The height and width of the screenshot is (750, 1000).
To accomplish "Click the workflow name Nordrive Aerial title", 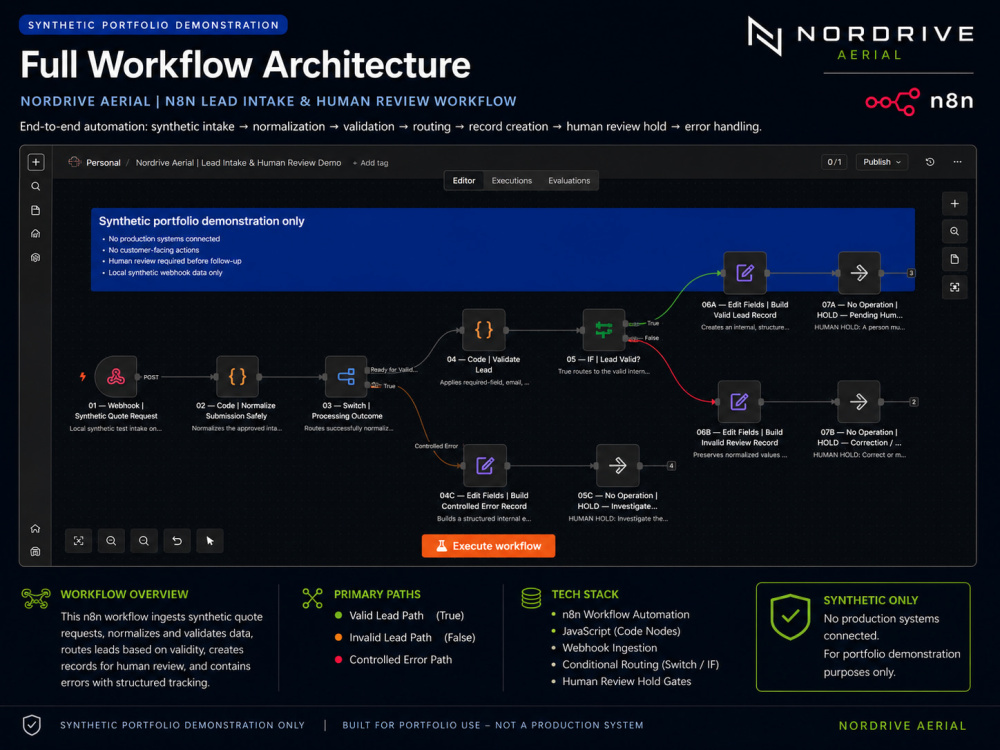I will click(239, 163).
